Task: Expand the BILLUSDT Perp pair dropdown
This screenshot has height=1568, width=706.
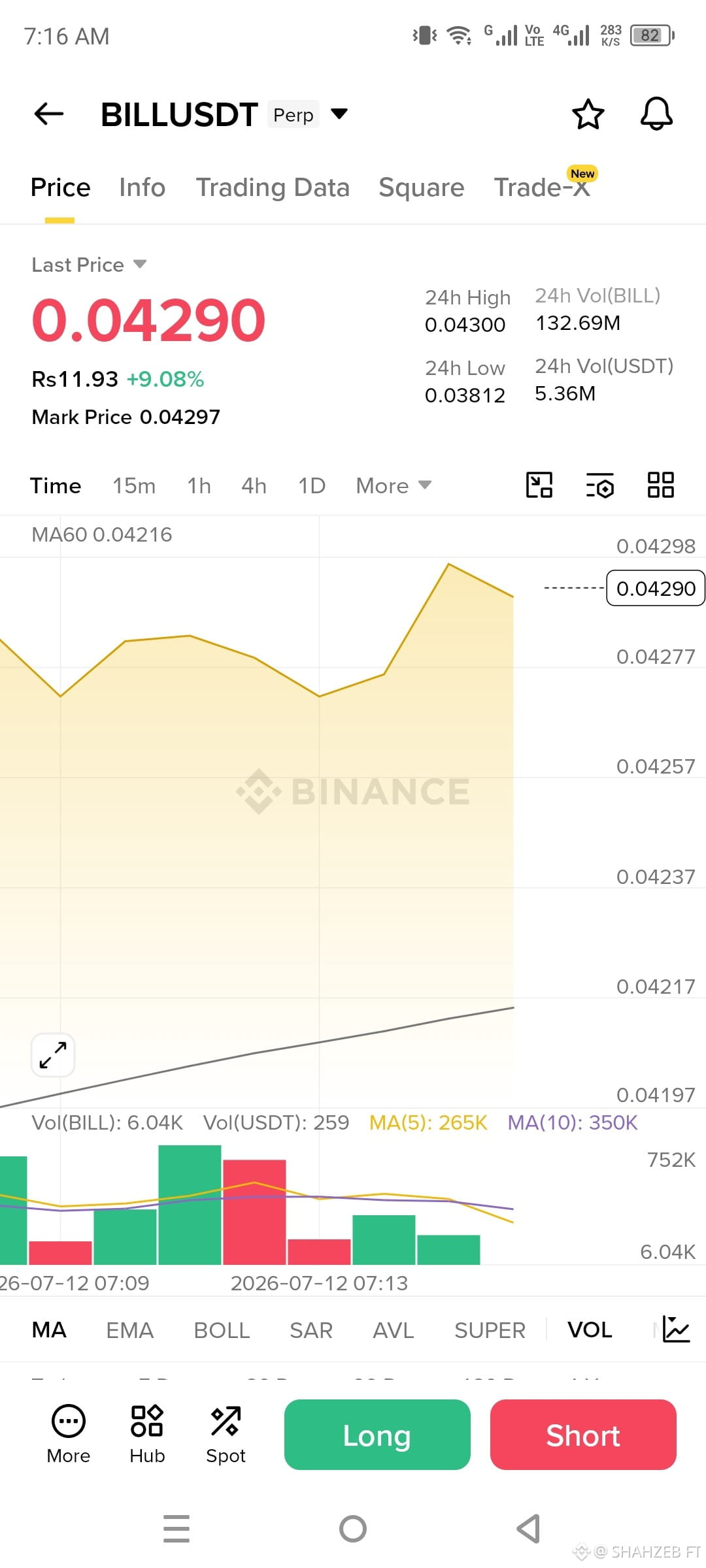Action: point(339,114)
